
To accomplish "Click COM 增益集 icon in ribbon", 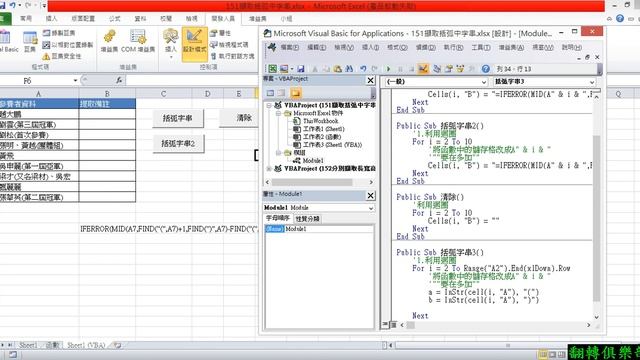I will pyautogui.click(x=138, y=41).
